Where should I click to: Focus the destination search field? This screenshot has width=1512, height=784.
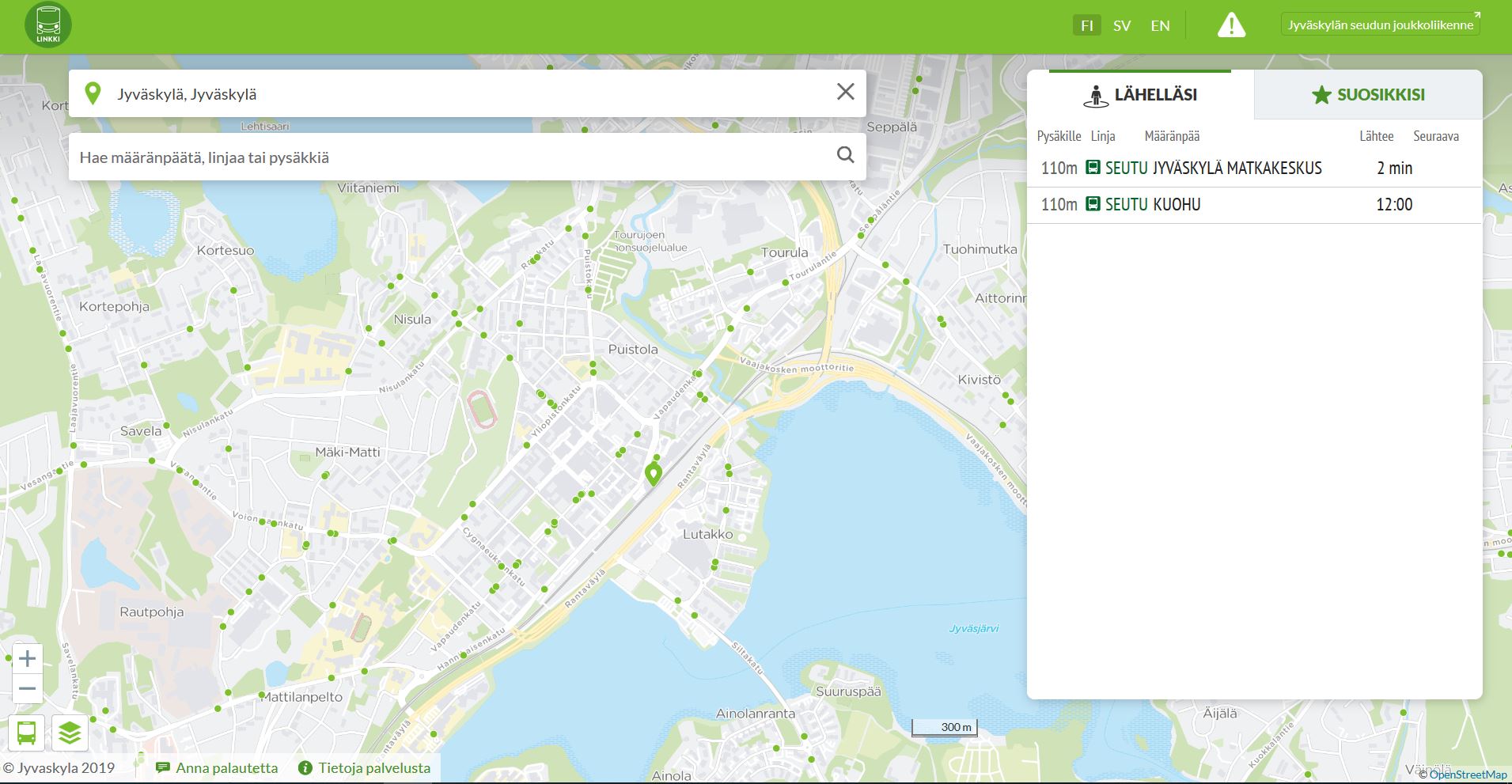point(451,157)
